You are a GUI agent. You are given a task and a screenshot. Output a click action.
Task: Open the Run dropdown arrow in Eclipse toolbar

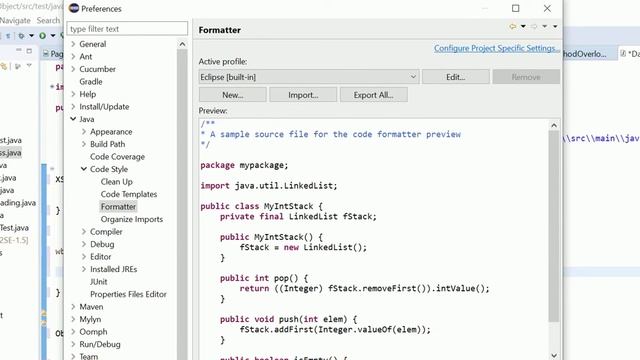[53, 36]
